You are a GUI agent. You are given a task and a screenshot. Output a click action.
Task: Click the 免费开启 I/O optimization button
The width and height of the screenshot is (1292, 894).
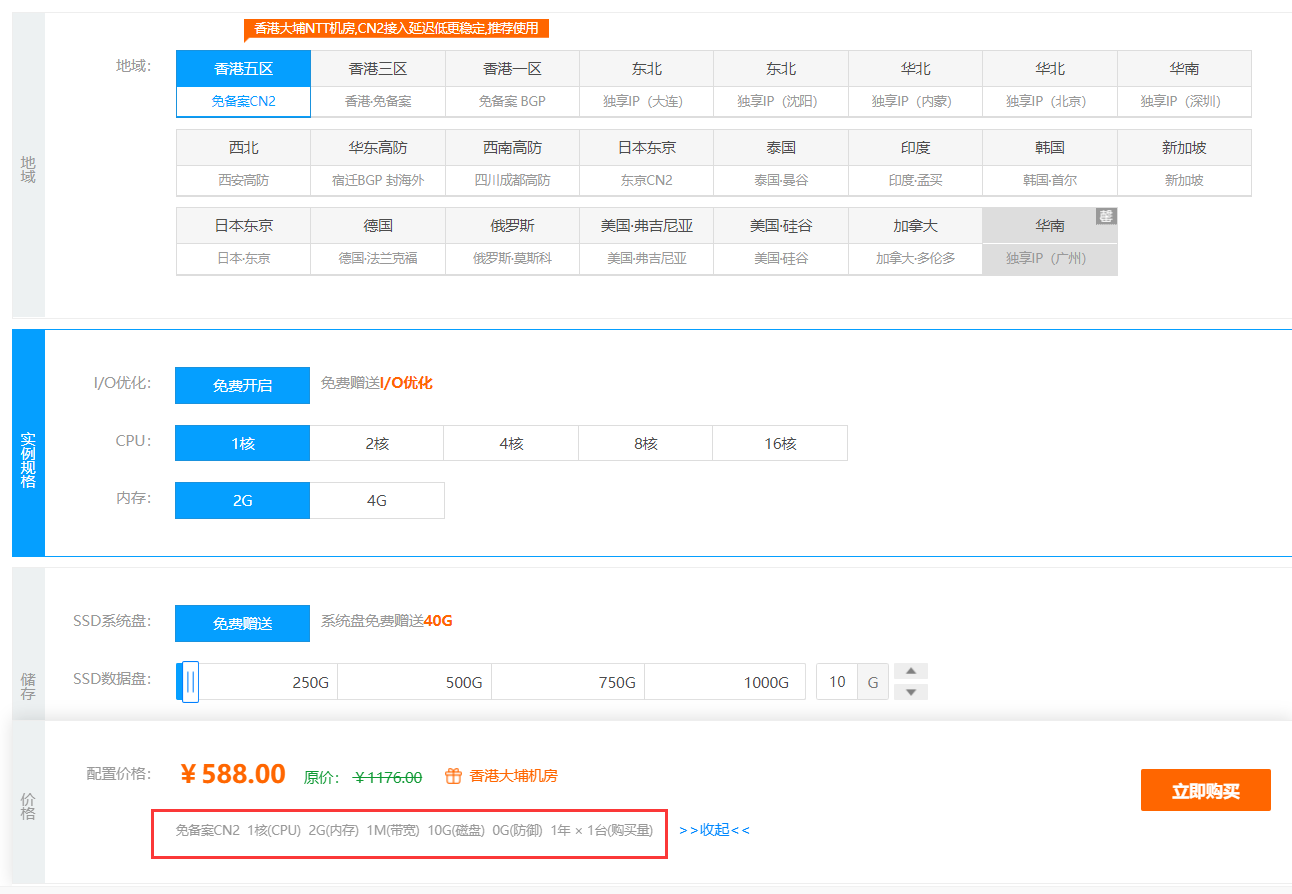242,385
